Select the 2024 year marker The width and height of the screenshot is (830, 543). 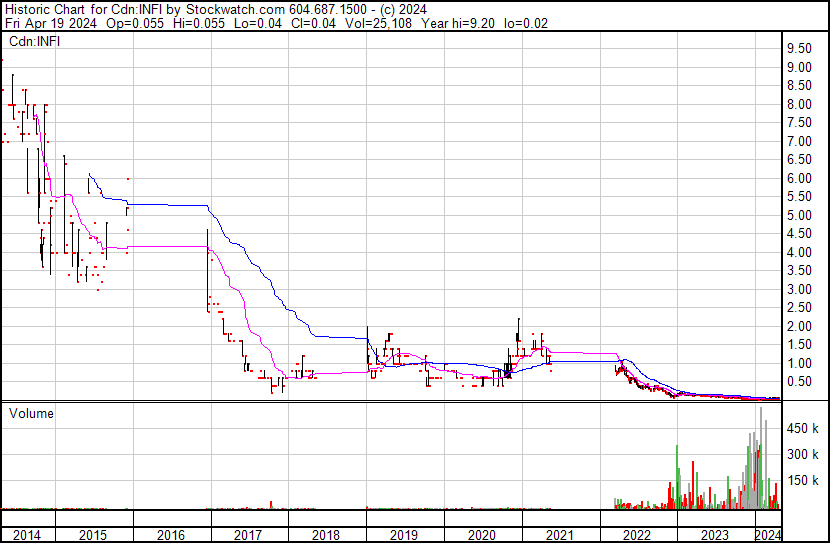(767, 535)
